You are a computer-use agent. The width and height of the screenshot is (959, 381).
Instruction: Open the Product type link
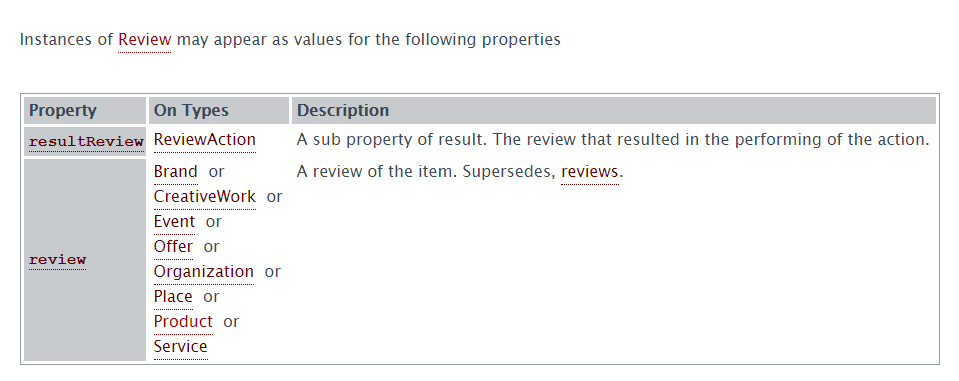coord(183,322)
